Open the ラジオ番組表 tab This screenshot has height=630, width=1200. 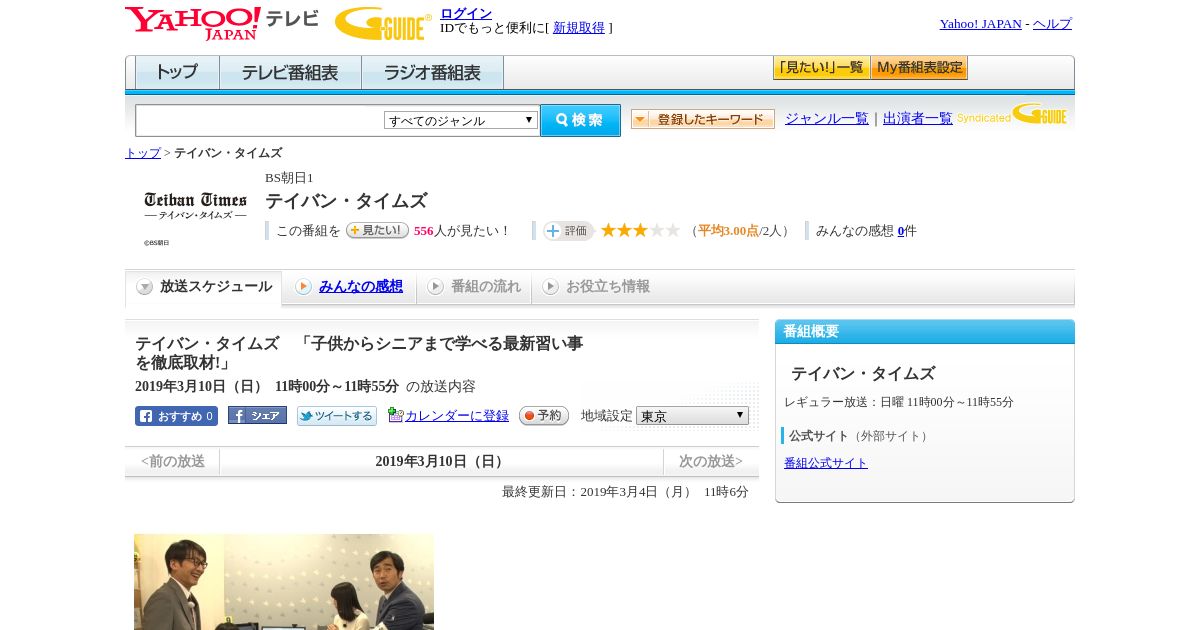pyautogui.click(x=433, y=73)
